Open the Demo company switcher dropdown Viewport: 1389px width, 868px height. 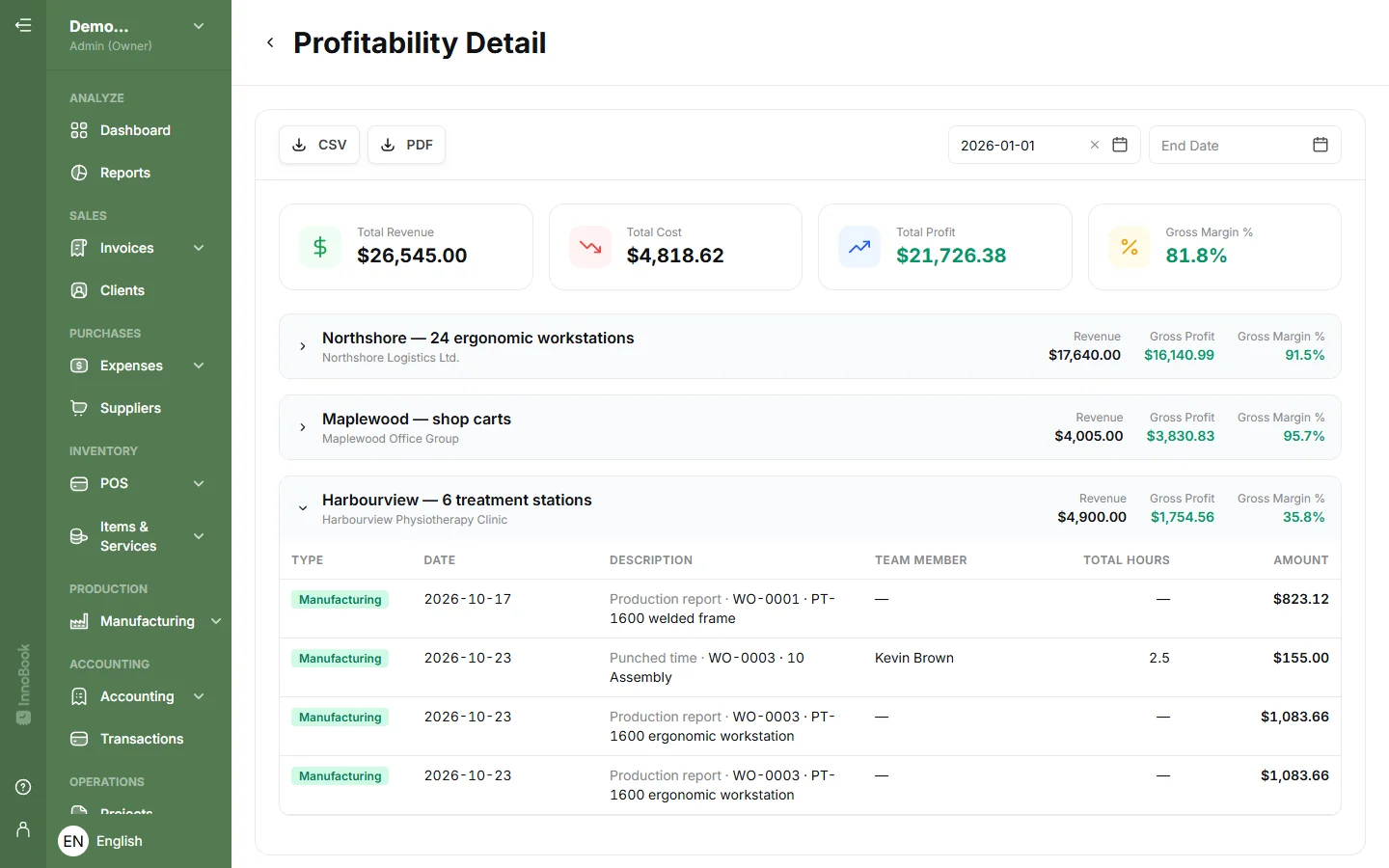pyautogui.click(x=199, y=26)
